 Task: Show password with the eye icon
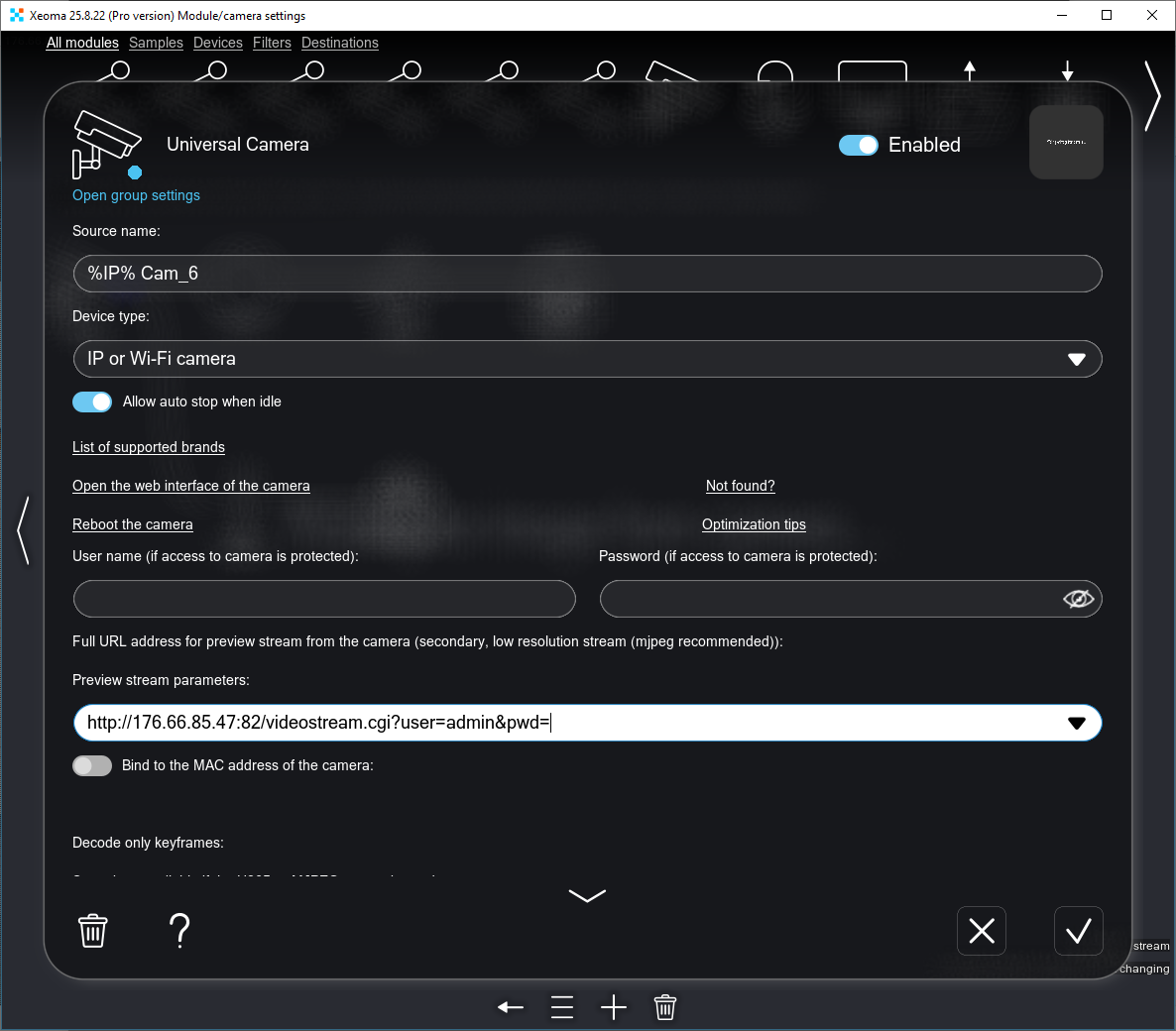[1078, 599]
